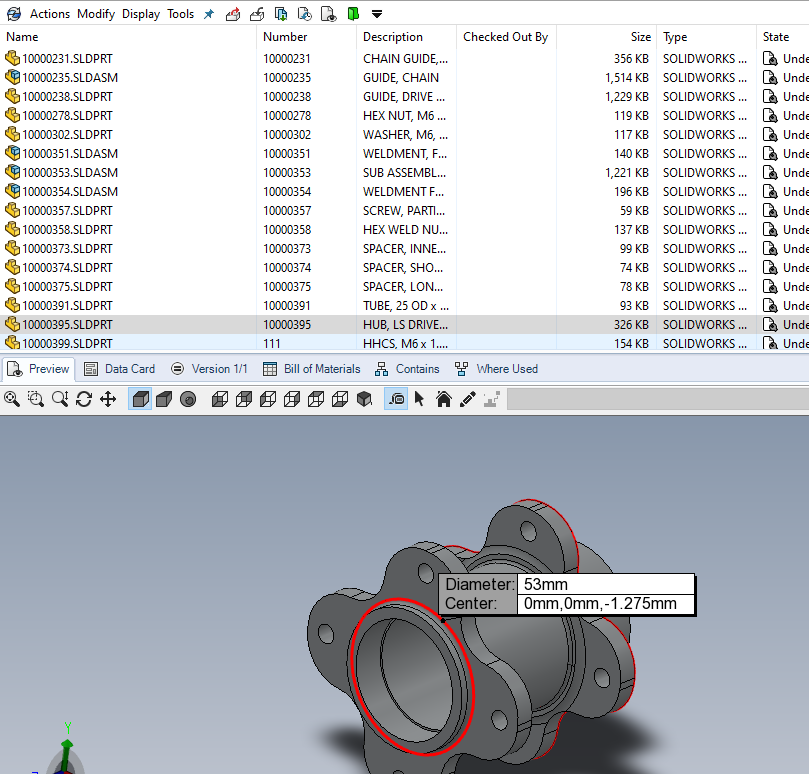The image size is (809, 774).
Task: Click the '1,514 KB' size cell
Action: (x=627, y=78)
